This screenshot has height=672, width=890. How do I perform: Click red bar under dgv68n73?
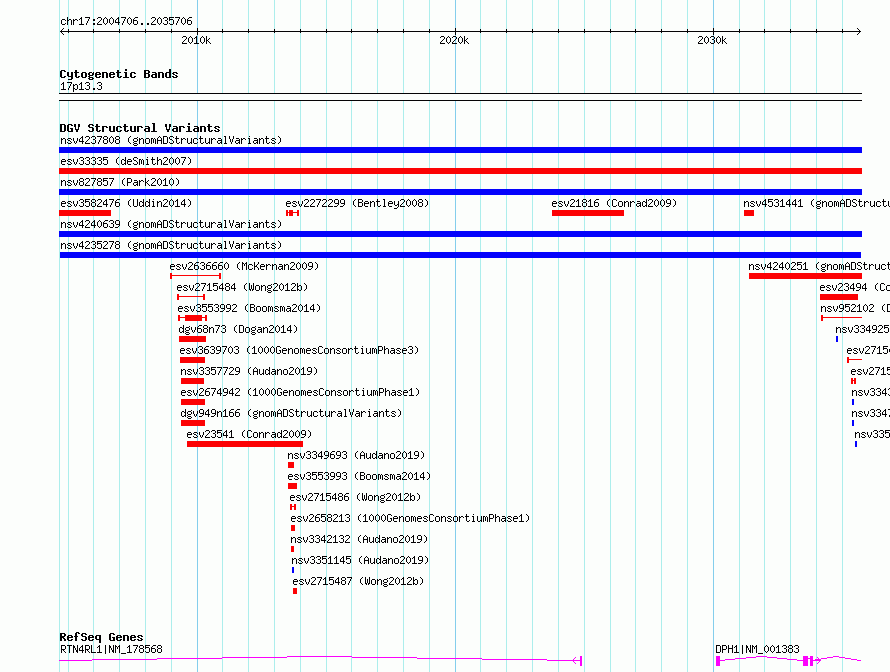click(192, 339)
